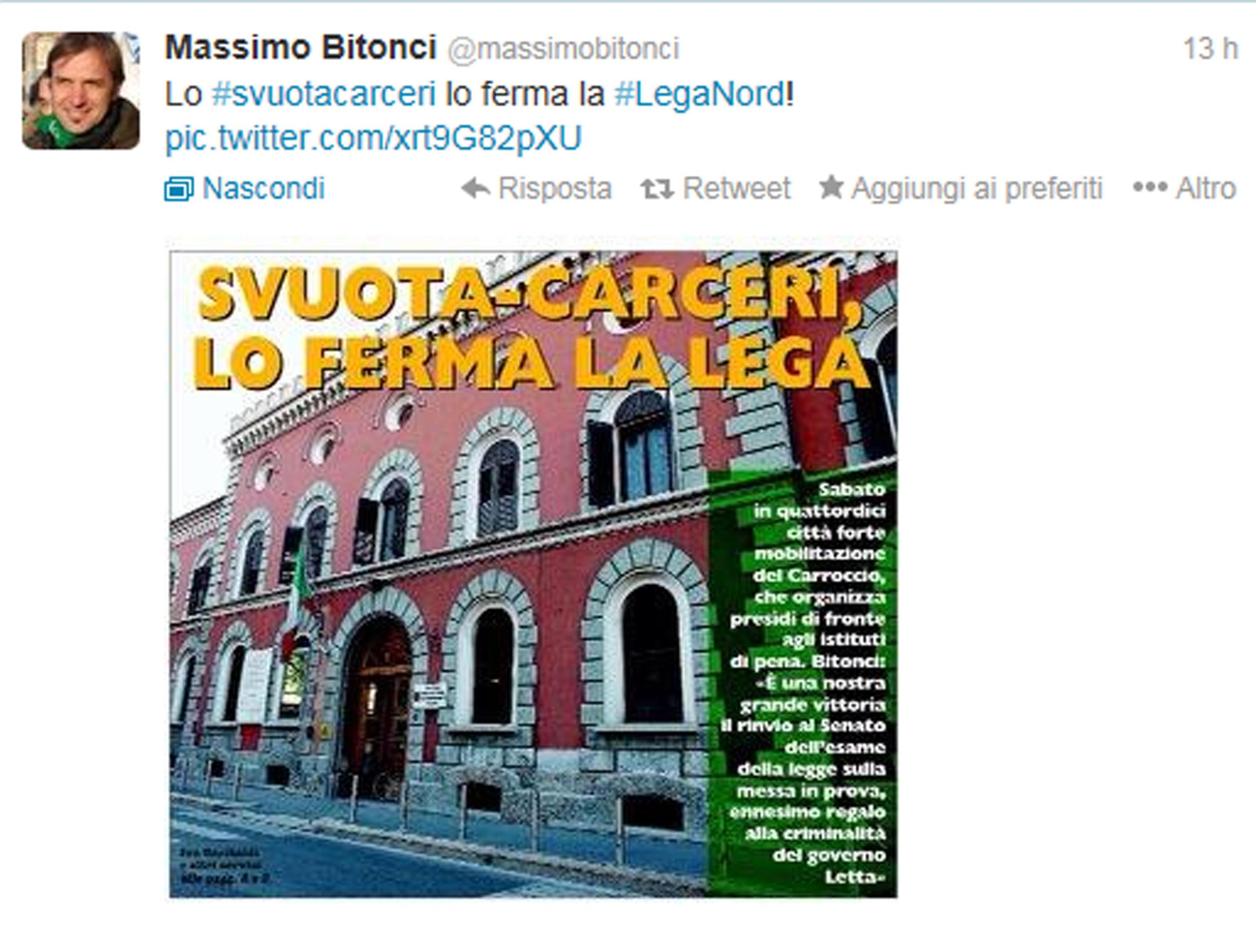Click the Nascondi media icon
This screenshot has width=1256, height=952.
pos(179,189)
